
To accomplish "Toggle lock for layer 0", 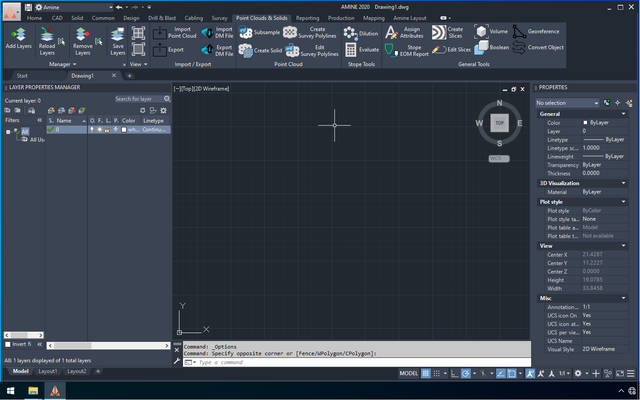I will coord(107,129).
